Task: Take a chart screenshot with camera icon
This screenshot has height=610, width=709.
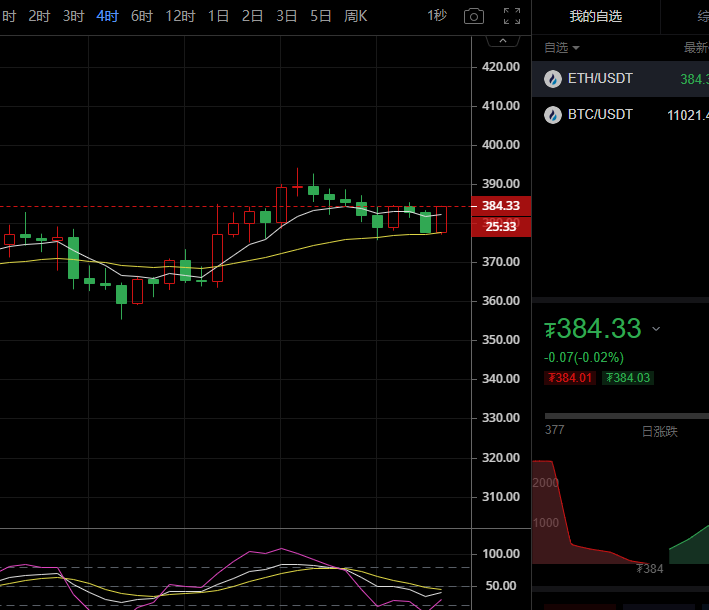Action: tap(474, 16)
